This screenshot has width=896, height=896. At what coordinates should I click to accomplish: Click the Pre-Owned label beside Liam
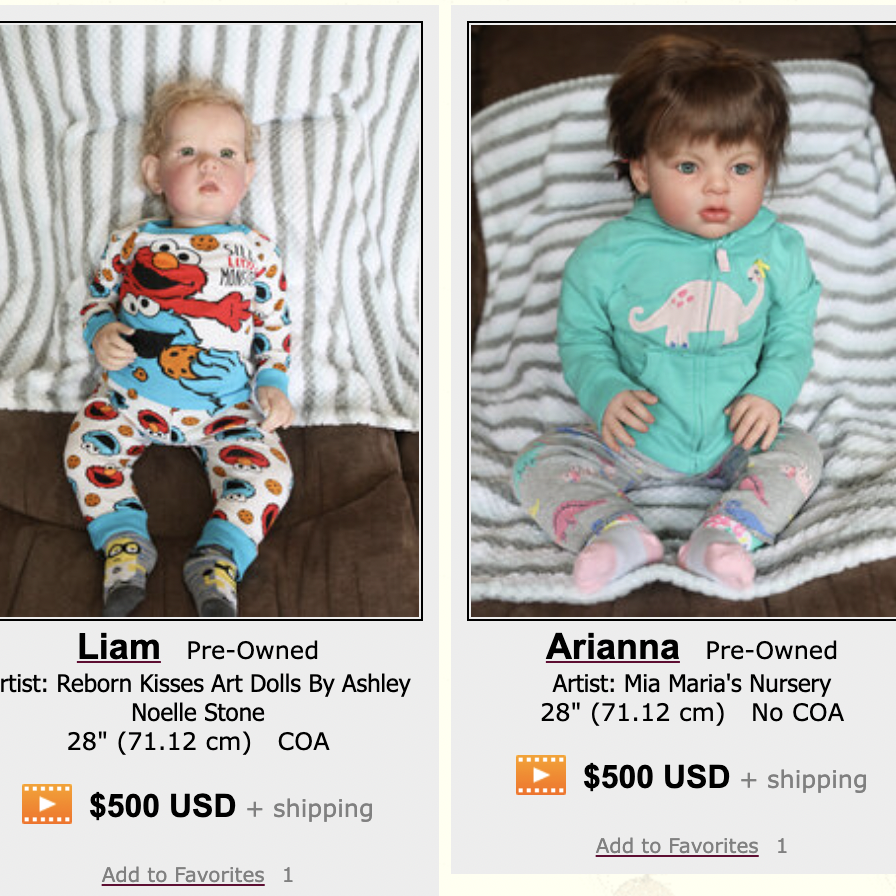coord(252,650)
